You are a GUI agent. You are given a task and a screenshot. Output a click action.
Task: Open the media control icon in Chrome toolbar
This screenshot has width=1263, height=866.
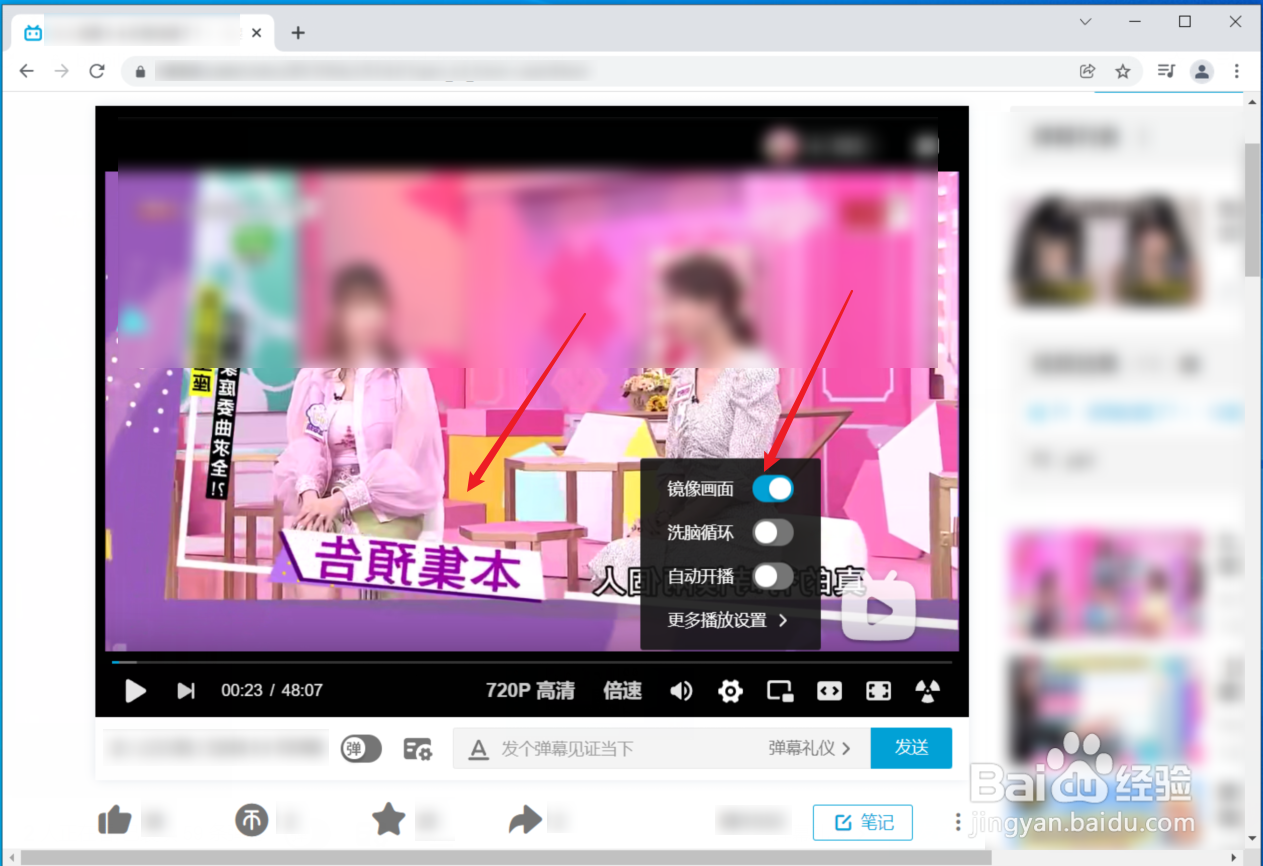click(x=1166, y=71)
